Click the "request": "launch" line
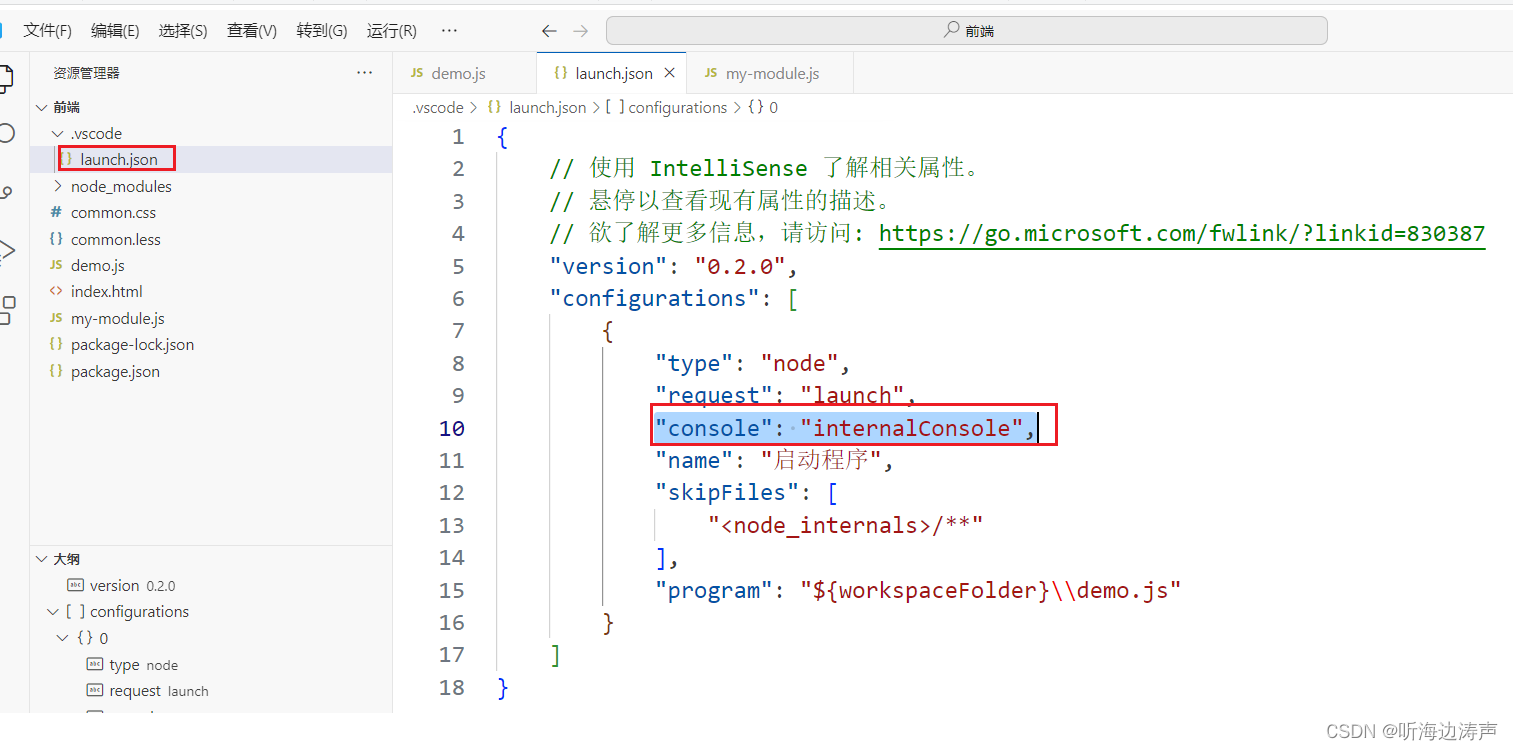1513x750 pixels. pos(786,395)
